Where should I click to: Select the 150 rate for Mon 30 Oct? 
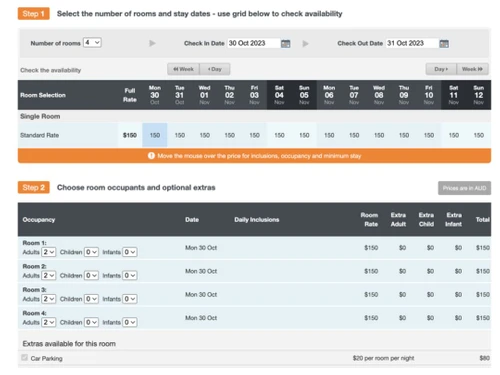155,135
